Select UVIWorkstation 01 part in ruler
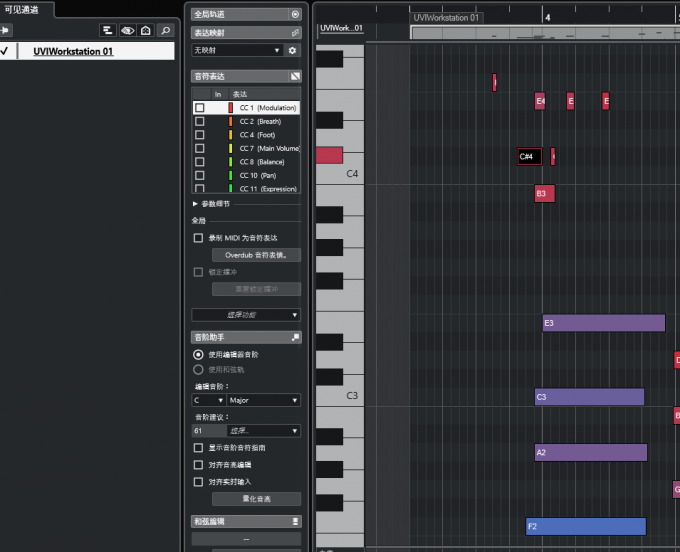 click(446, 18)
